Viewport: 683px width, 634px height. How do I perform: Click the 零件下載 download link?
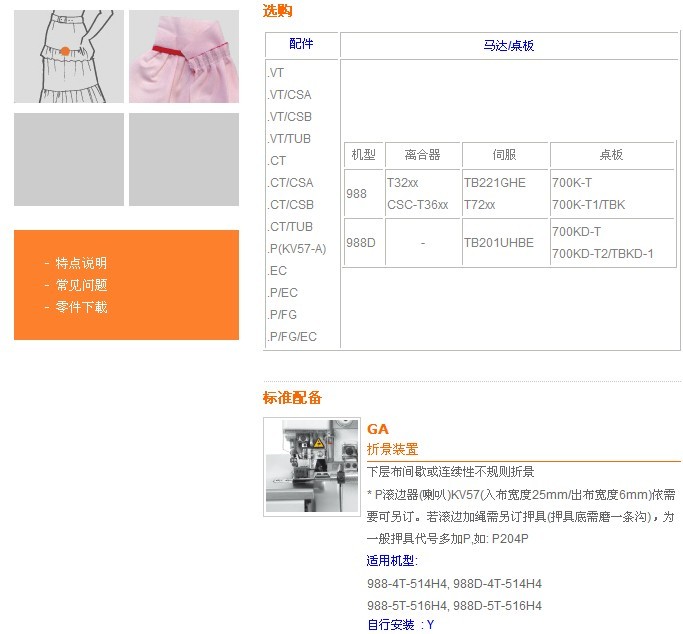[x=81, y=307]
